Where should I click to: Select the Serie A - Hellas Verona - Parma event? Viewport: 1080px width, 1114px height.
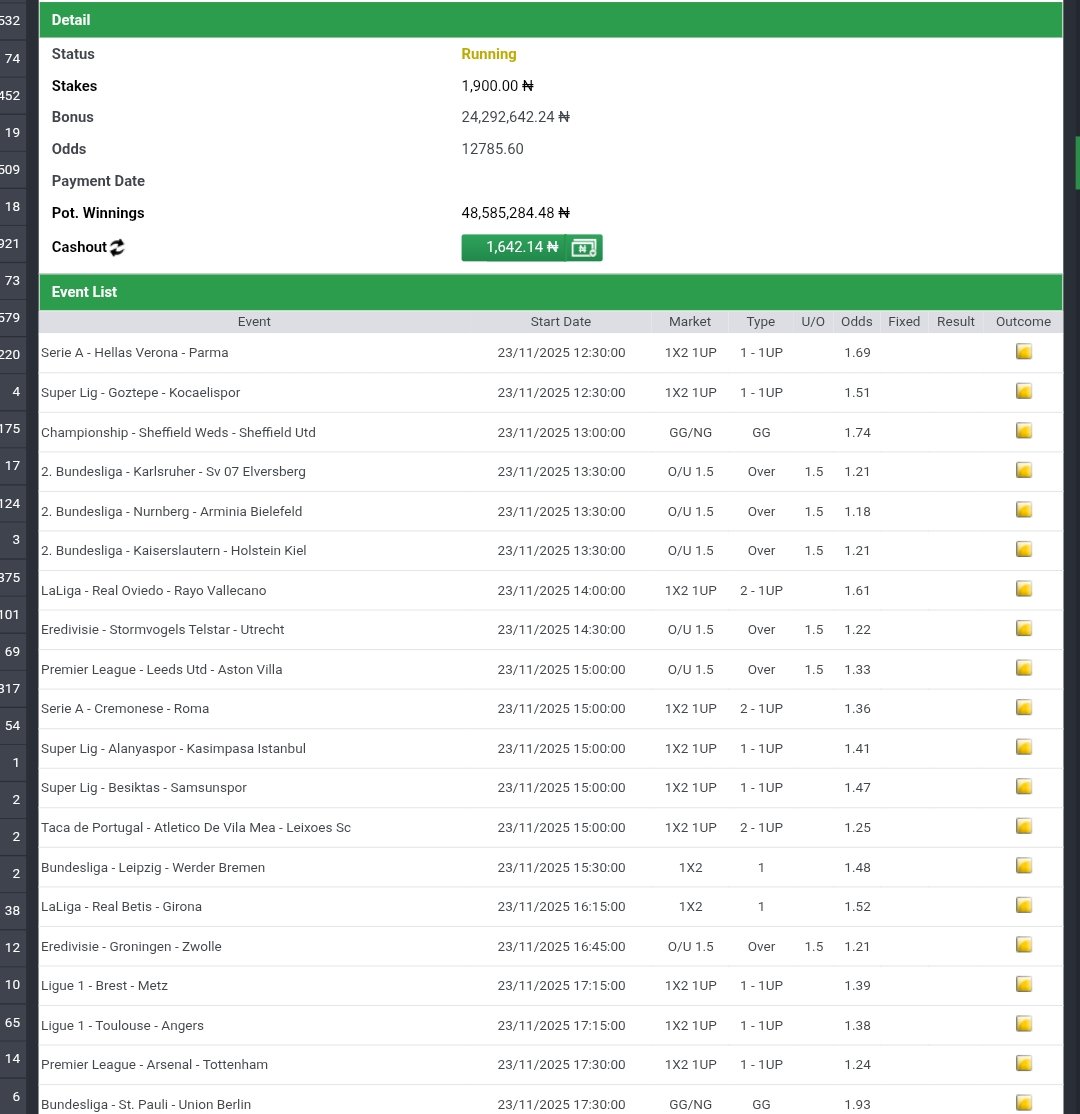[x=135, y=352]
